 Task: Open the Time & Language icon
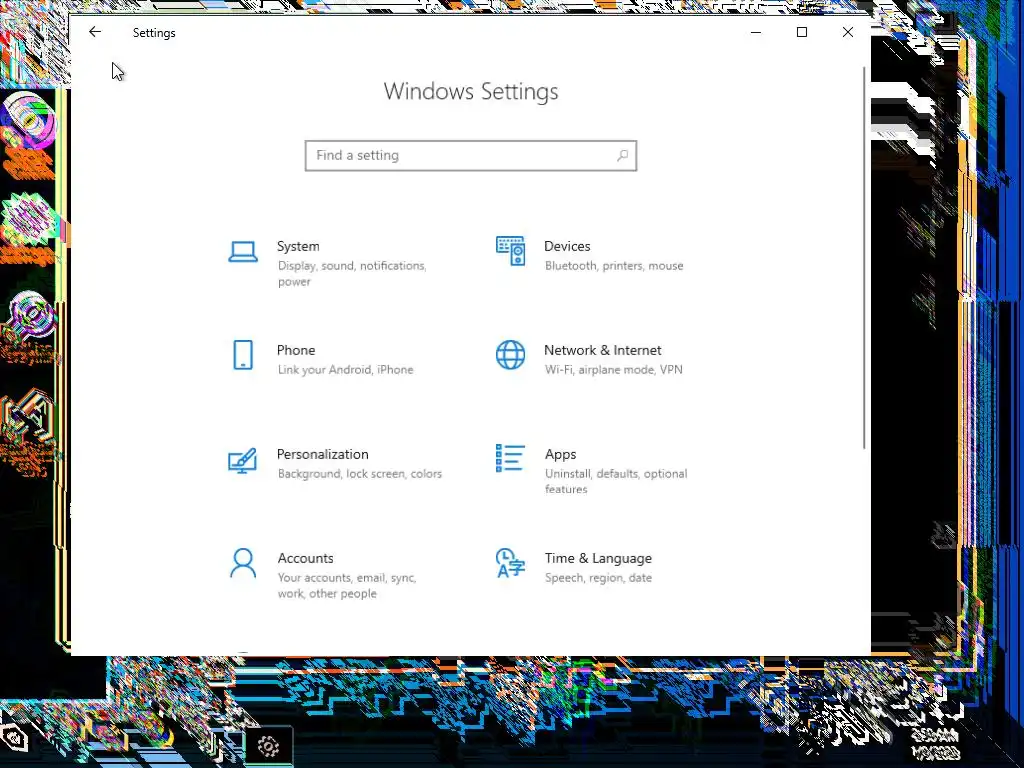click(510, 563)
